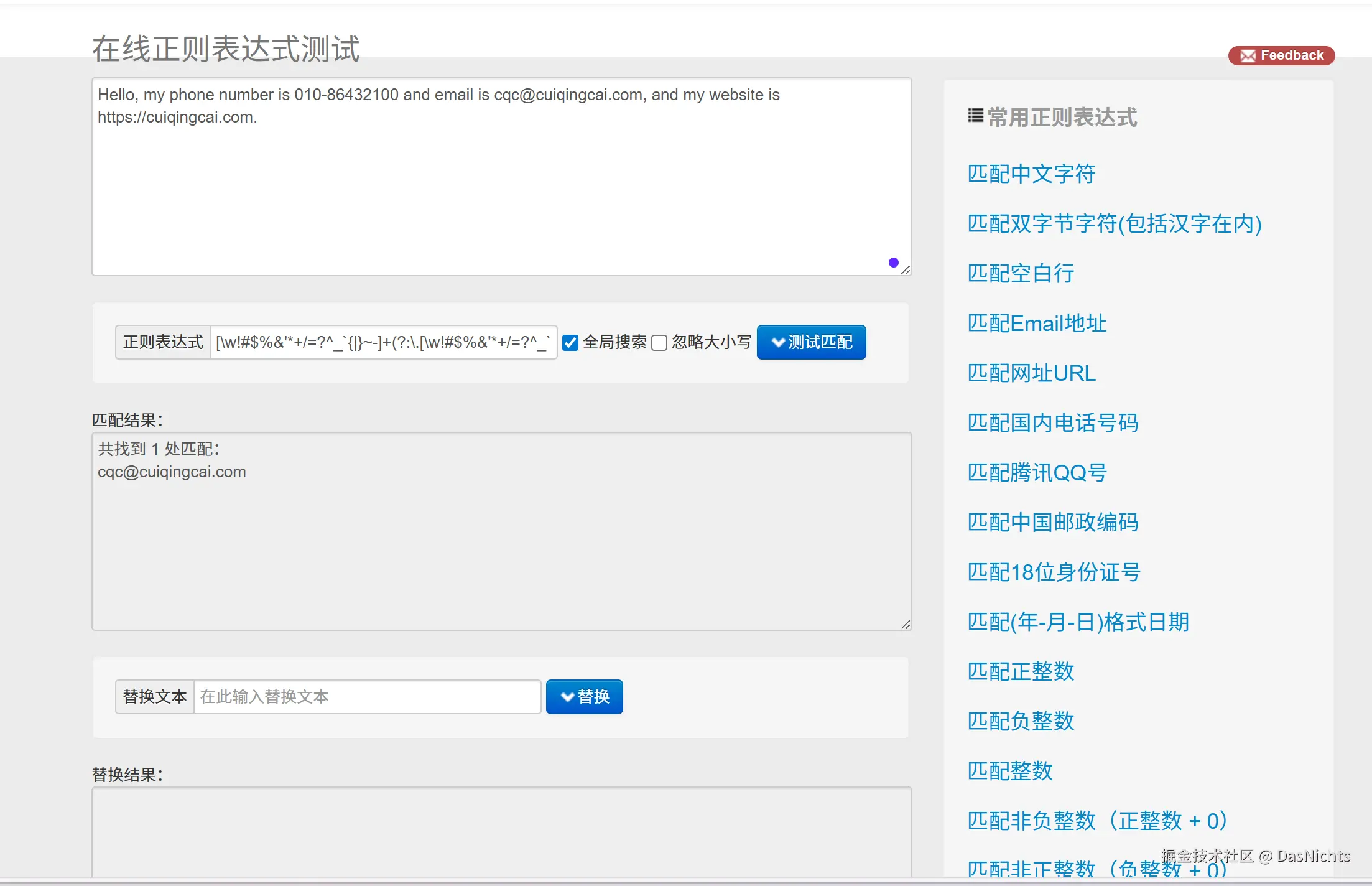Image resolution: width=1372 pixels, height=886 pixels.
Task: Focus the 替换文本 input field
Action: click(x=367, y=697)
